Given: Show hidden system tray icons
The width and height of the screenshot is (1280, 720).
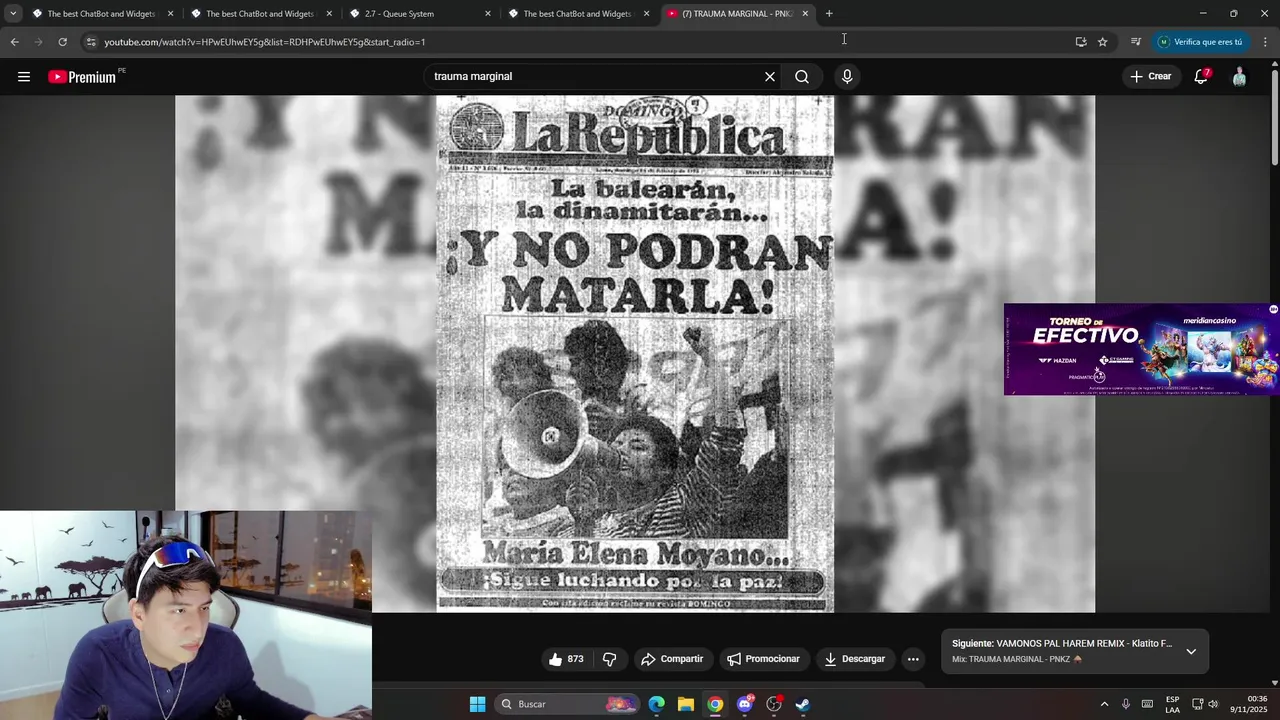Looking at the screenshot, I should click(x=1104, y=704).
